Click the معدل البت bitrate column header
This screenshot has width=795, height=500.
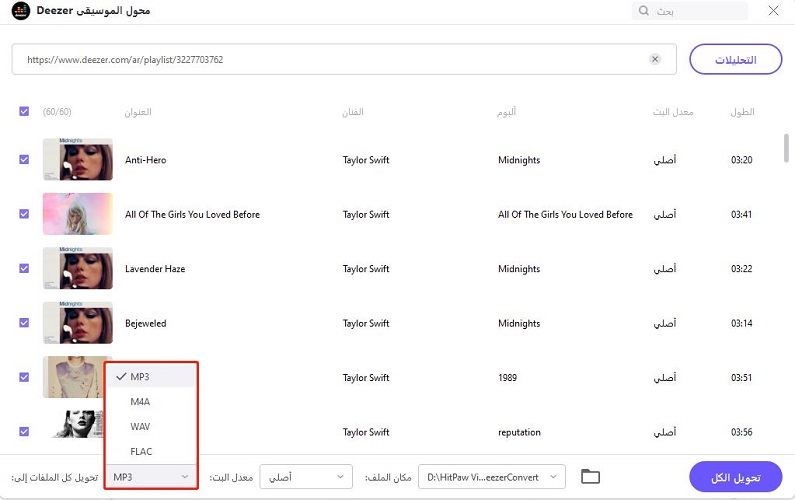click(673, 112)
